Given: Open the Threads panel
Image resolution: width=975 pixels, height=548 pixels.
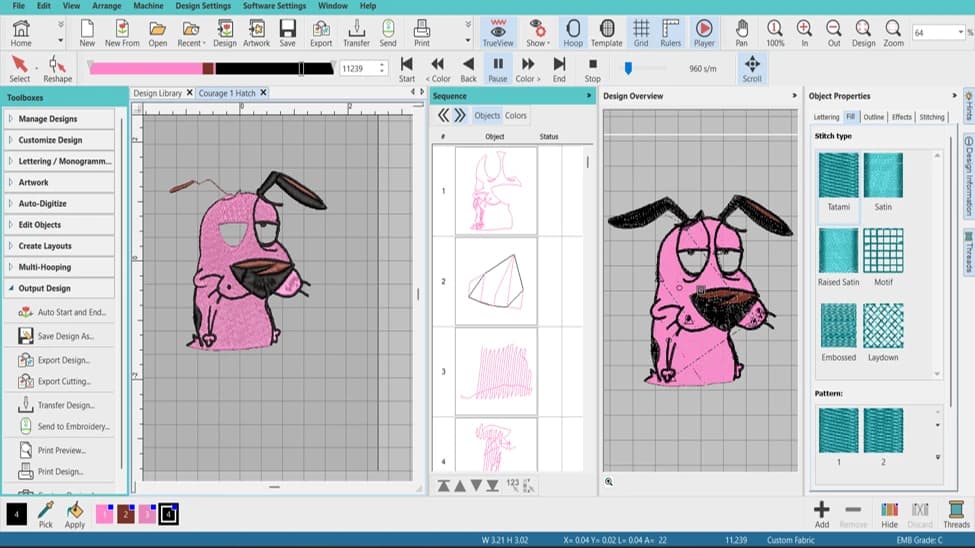Looking at the screenshot, I should (956, 514).
